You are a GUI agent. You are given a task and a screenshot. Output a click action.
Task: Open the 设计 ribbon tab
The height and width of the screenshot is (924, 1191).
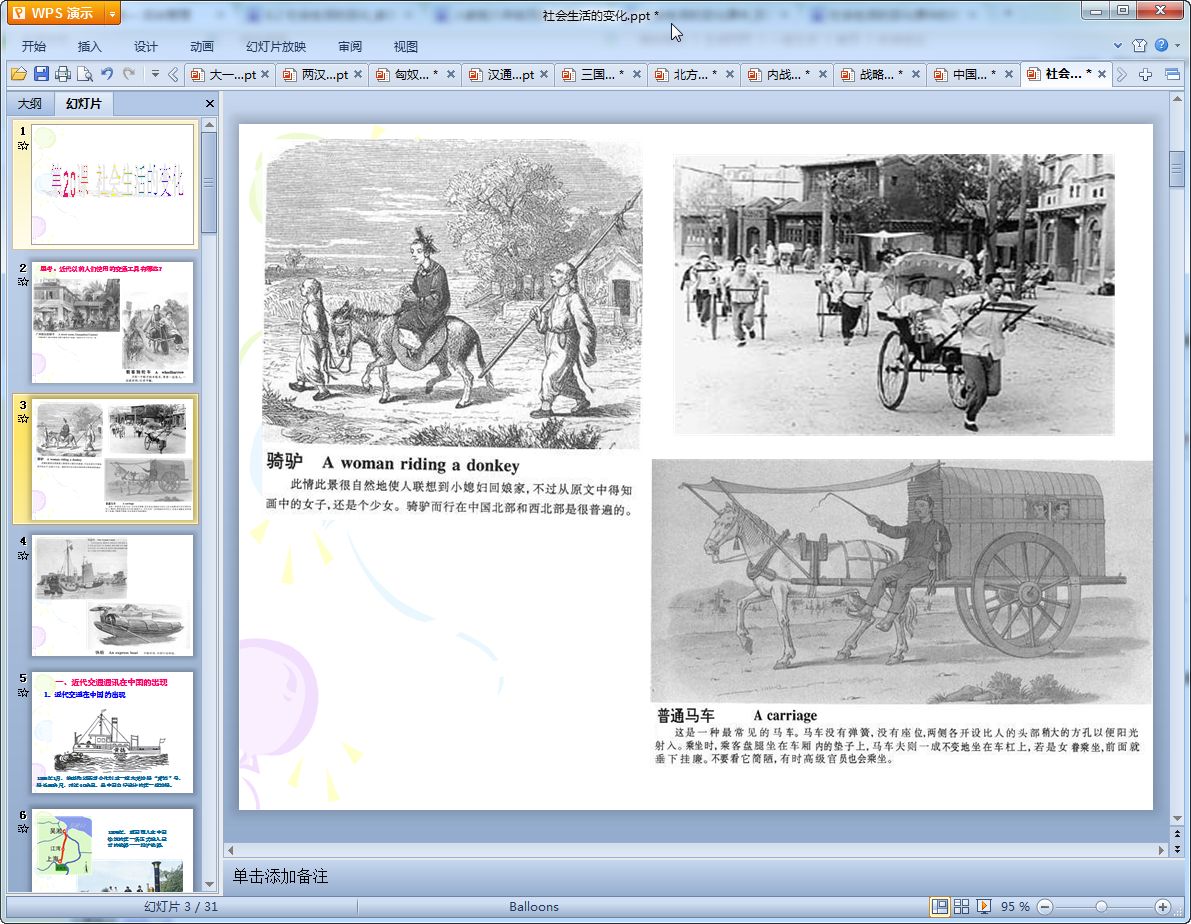(146, 46)
